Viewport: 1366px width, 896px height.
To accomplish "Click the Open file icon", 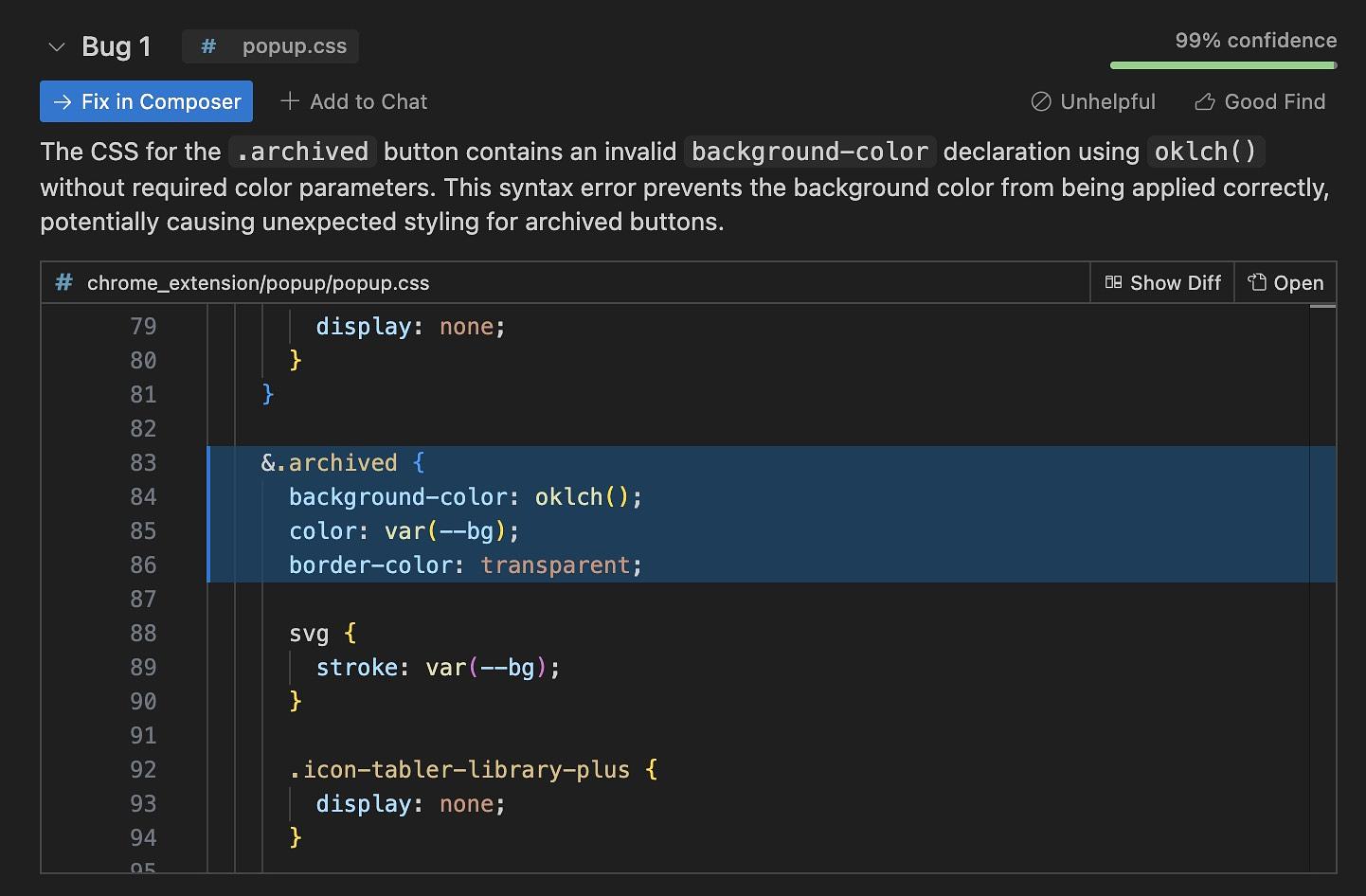I will click(x=1257, y=282).
